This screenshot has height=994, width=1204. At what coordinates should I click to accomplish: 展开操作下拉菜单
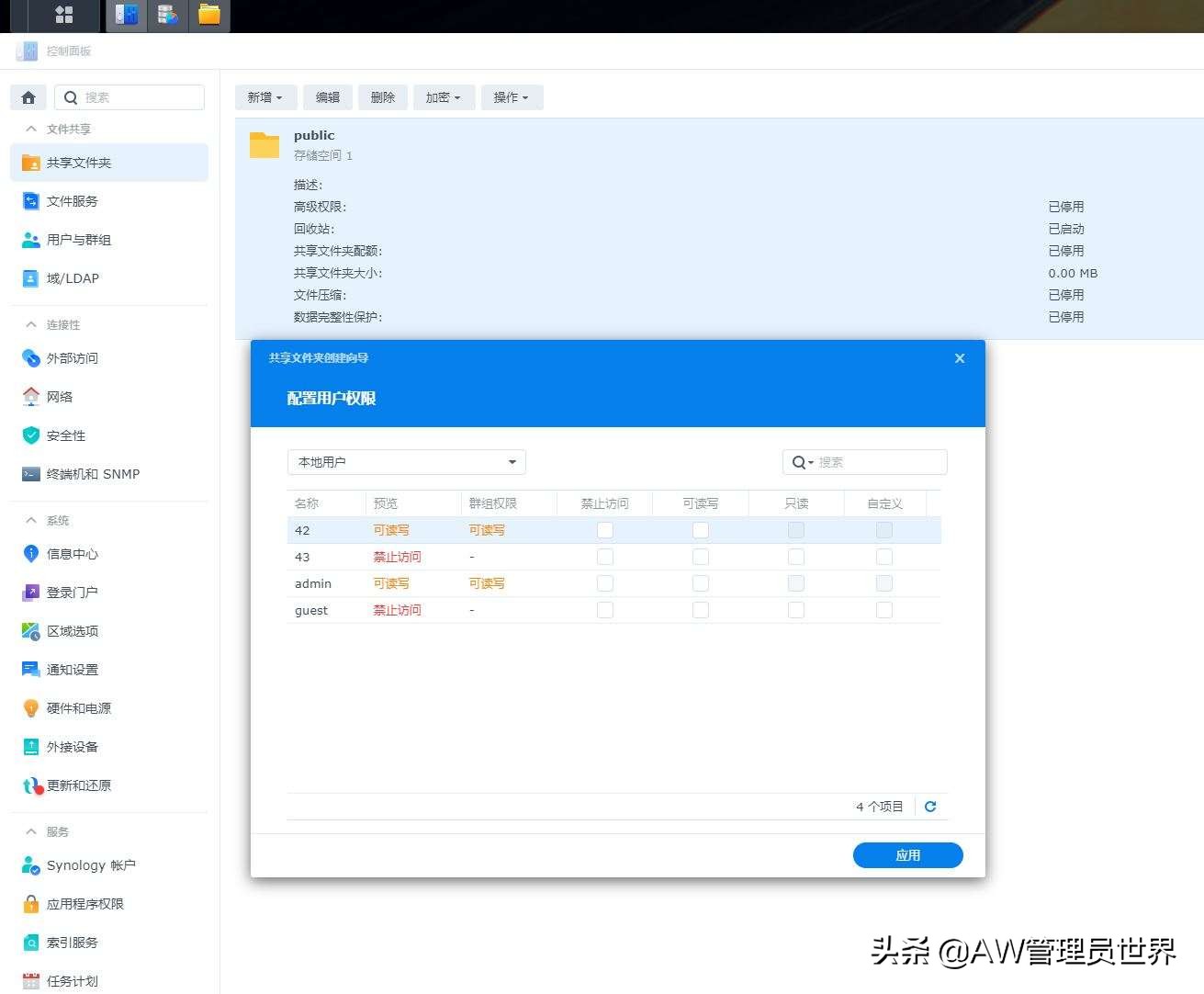pos(512,96)
